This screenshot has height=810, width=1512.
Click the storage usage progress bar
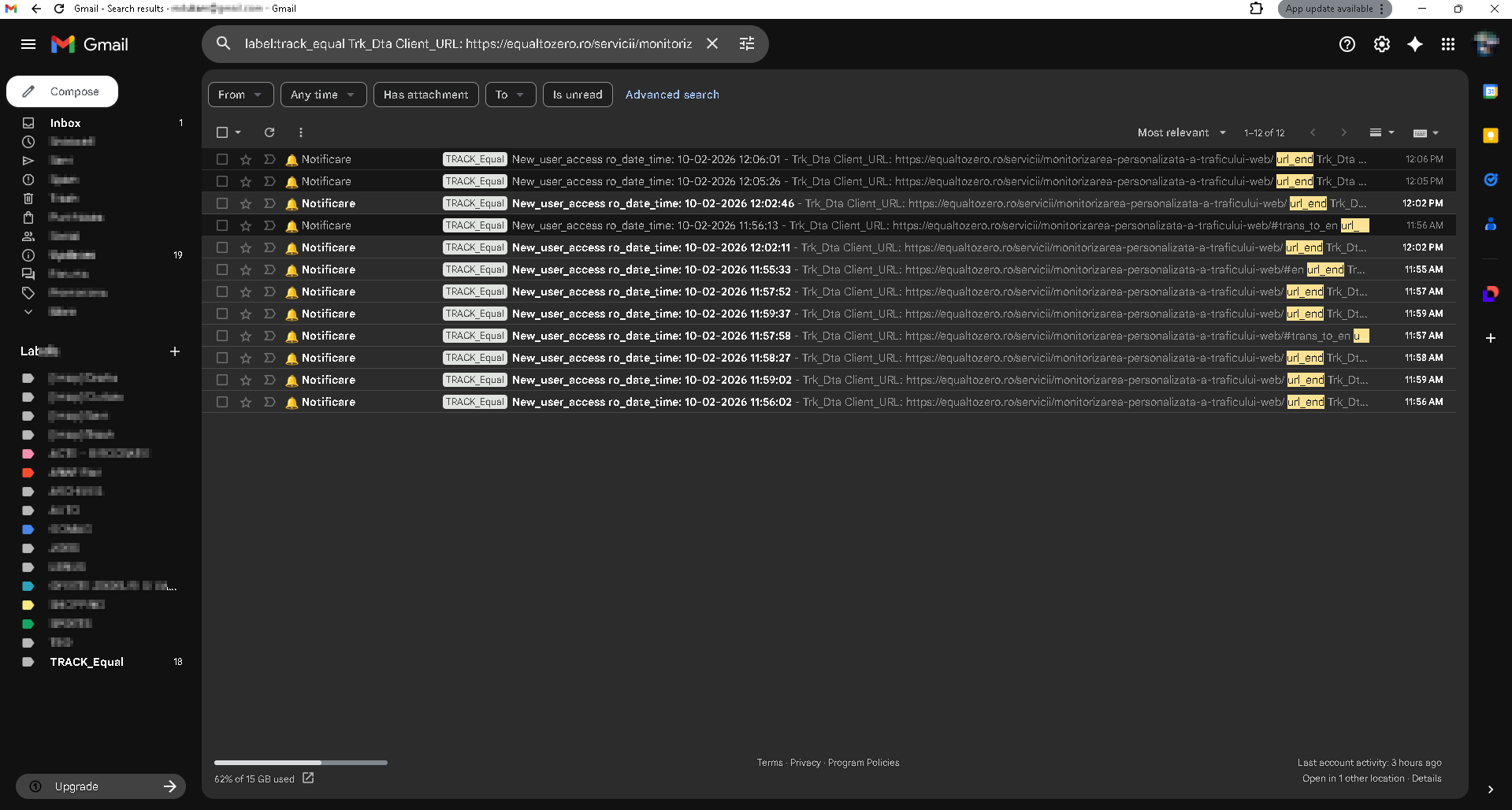pos(300,763)
